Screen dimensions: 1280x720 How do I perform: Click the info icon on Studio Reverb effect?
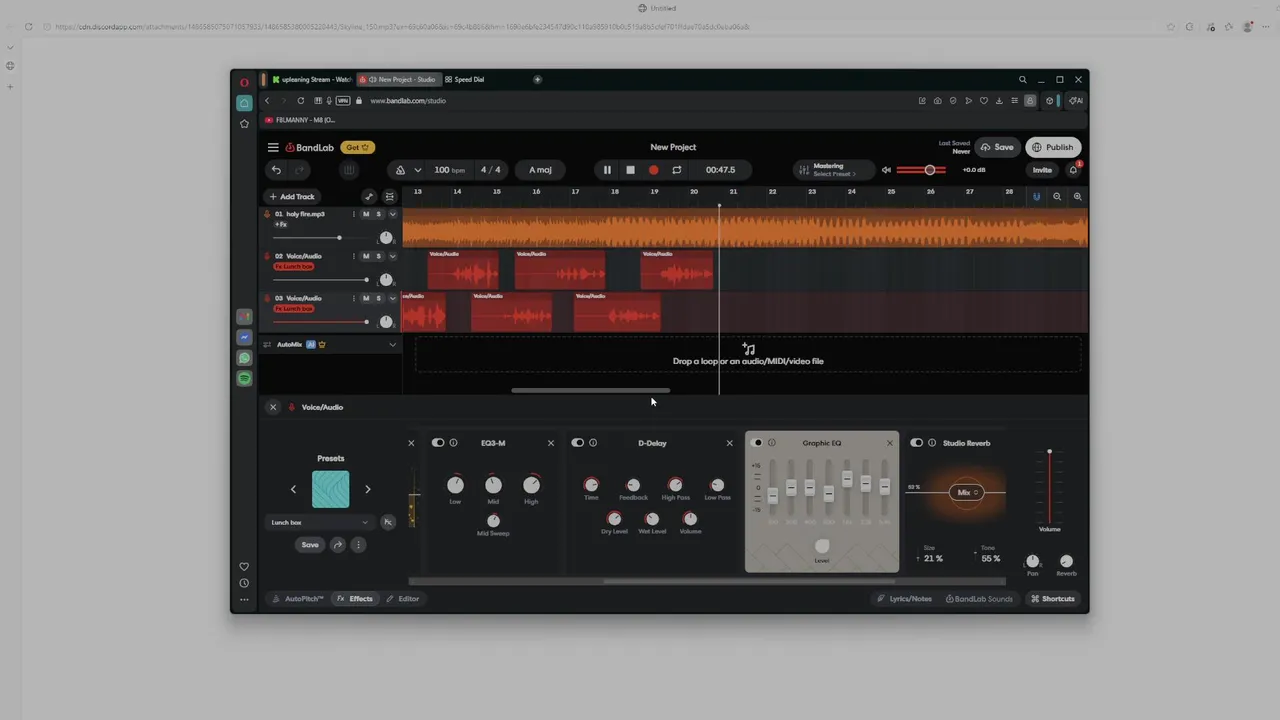932,443
